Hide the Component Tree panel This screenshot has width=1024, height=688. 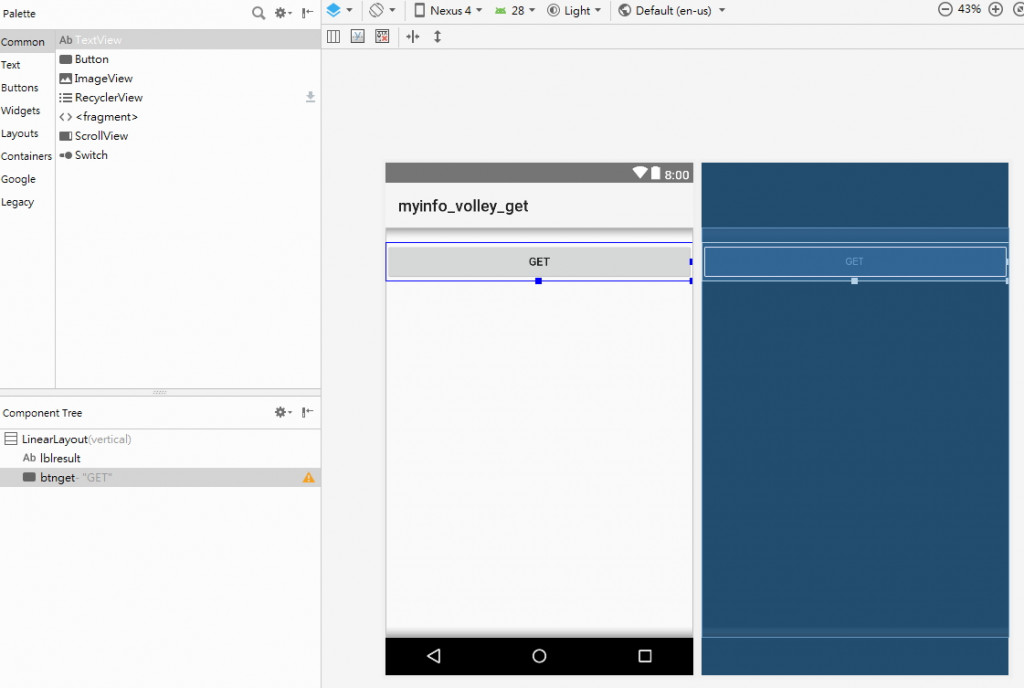click(x=307, y=412)
